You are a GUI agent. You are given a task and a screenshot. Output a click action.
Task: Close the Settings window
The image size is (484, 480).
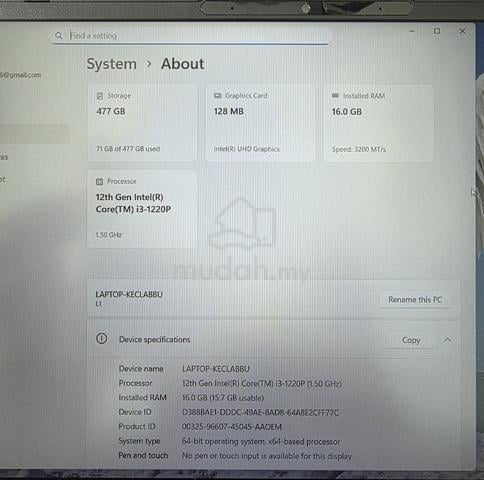click(x=462, y=31)
